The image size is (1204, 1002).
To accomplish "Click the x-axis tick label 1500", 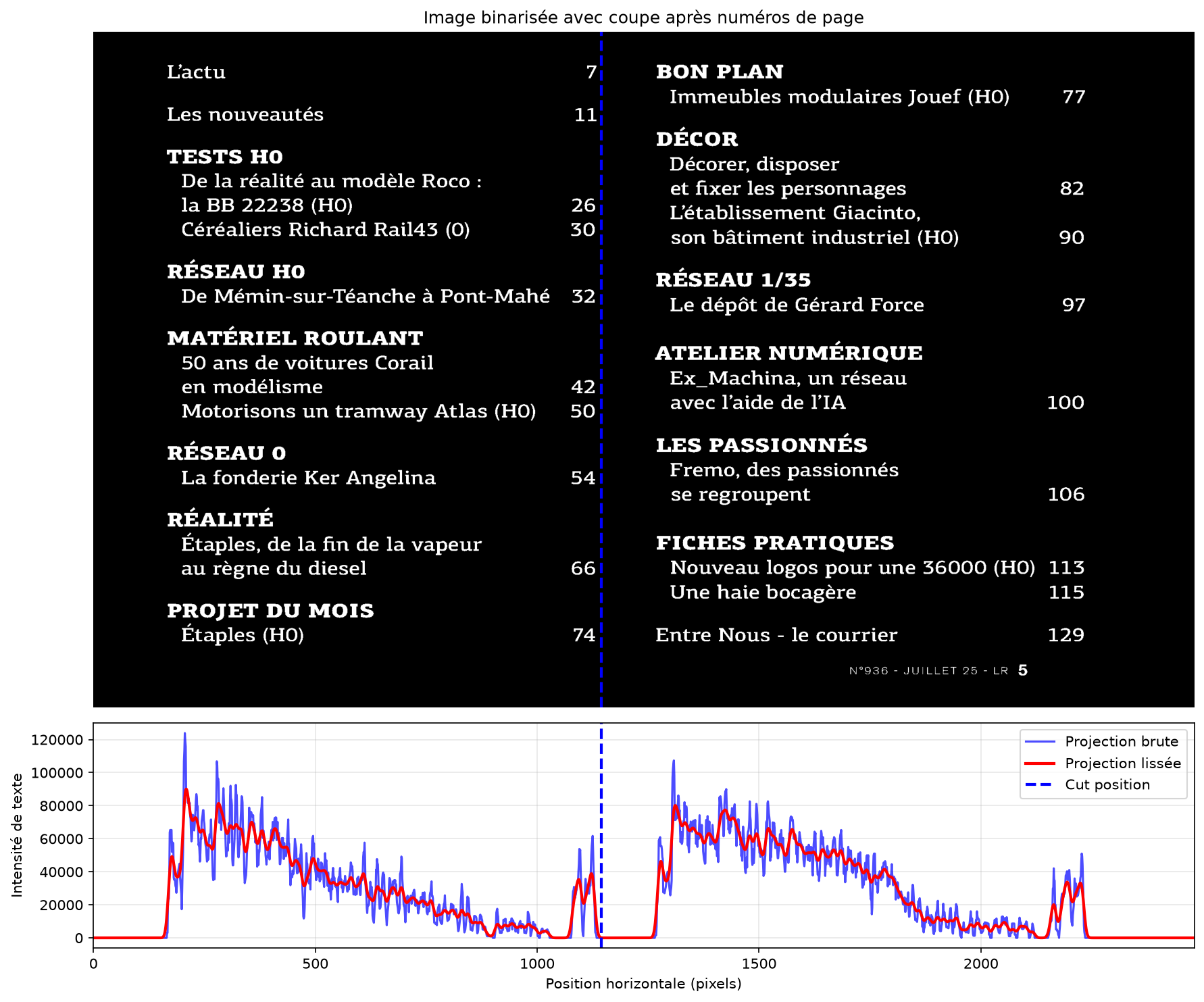I will pyautogui.click(x=759, y=964).
